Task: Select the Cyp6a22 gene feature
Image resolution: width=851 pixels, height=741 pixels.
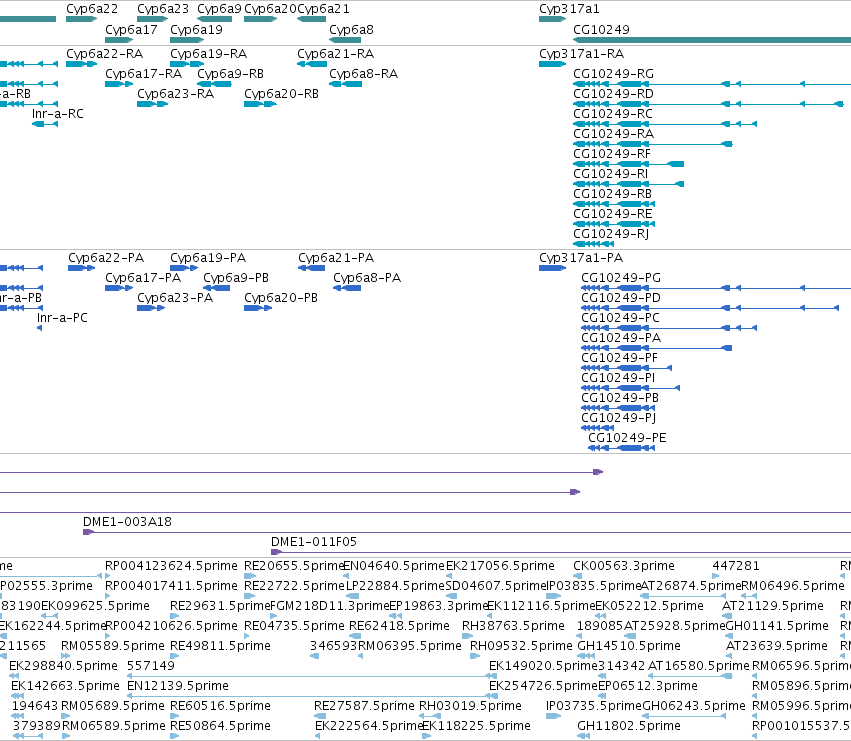Action: pos(81,19)
